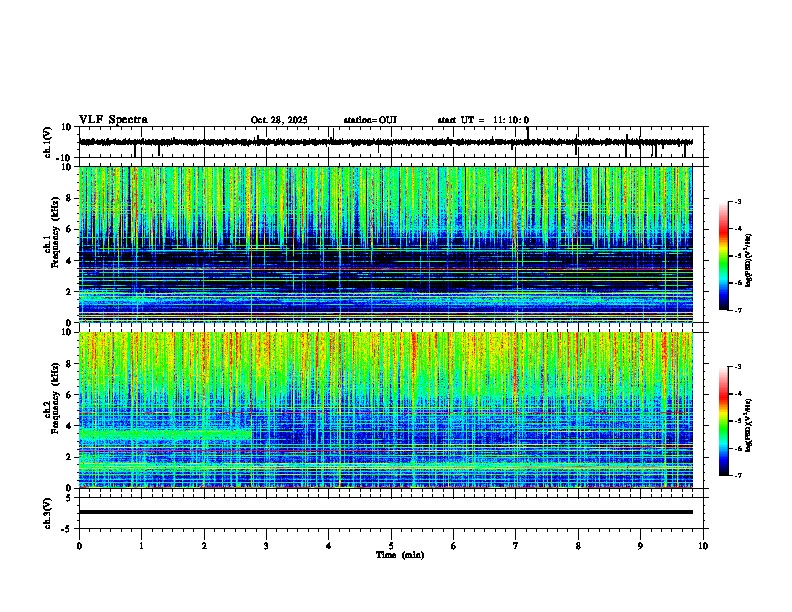Select the date "Oct. 28, 2025"
This screenshot has width=792, height=612.
click(x=279, y=120)
